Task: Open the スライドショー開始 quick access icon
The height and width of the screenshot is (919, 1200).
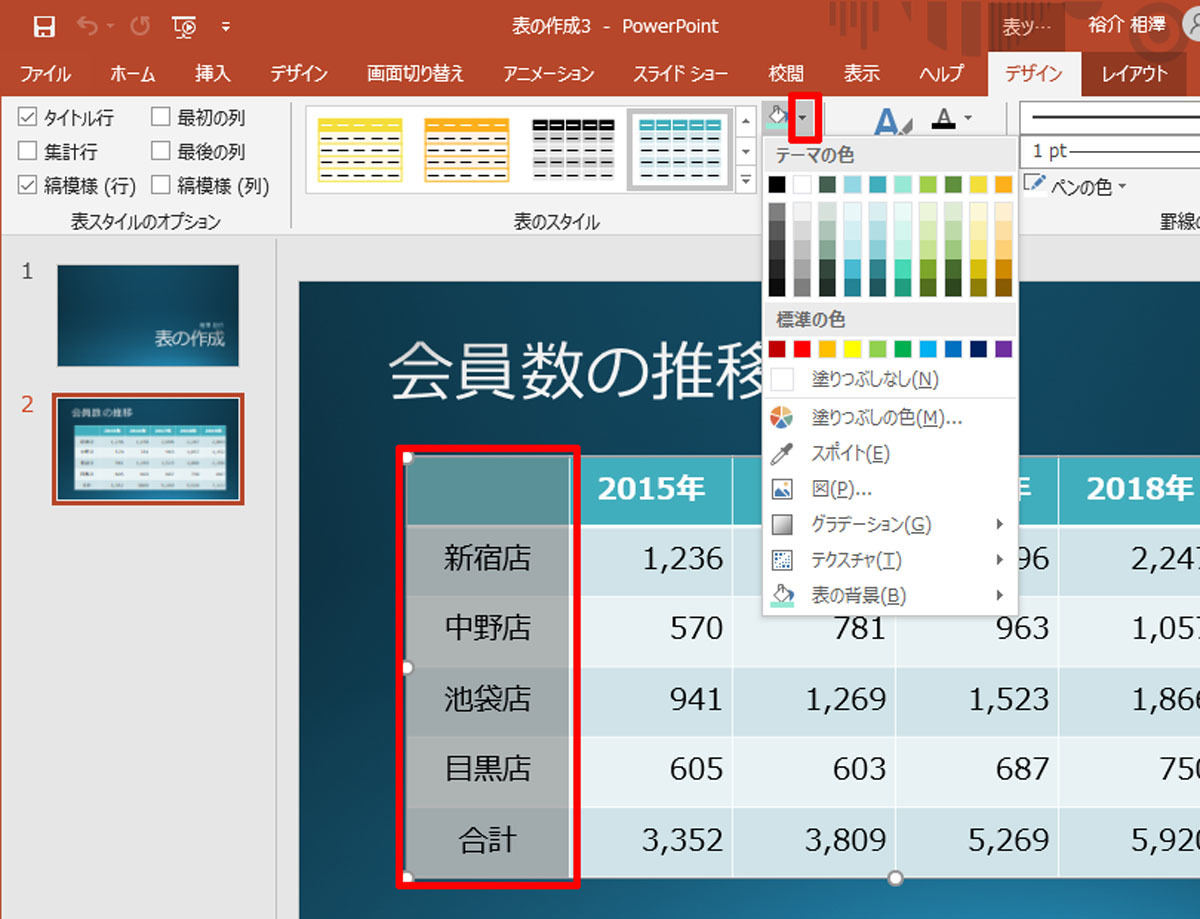Action: 183,26
